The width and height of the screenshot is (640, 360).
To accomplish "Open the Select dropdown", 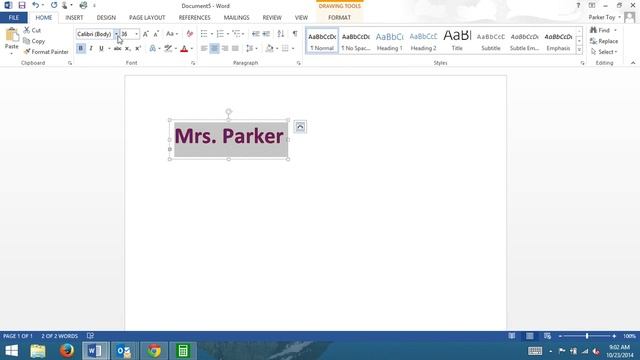I will tap(604, 52).
